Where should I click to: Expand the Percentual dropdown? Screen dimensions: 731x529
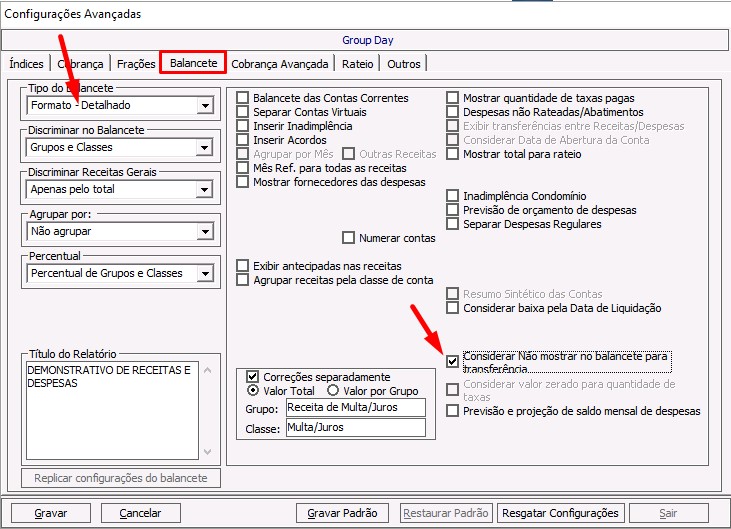coord(205,274)
